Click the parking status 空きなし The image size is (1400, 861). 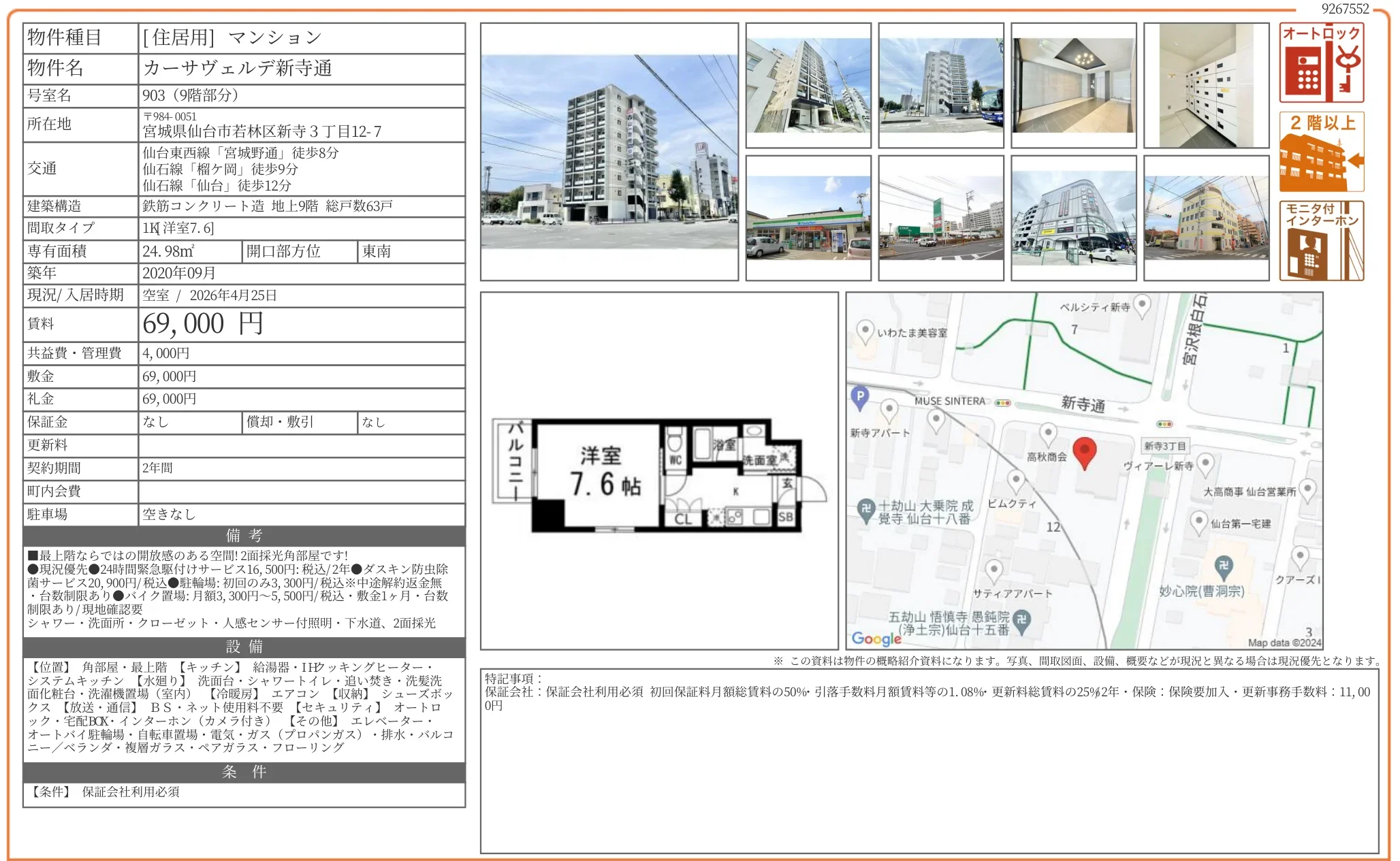coord(169,514)
